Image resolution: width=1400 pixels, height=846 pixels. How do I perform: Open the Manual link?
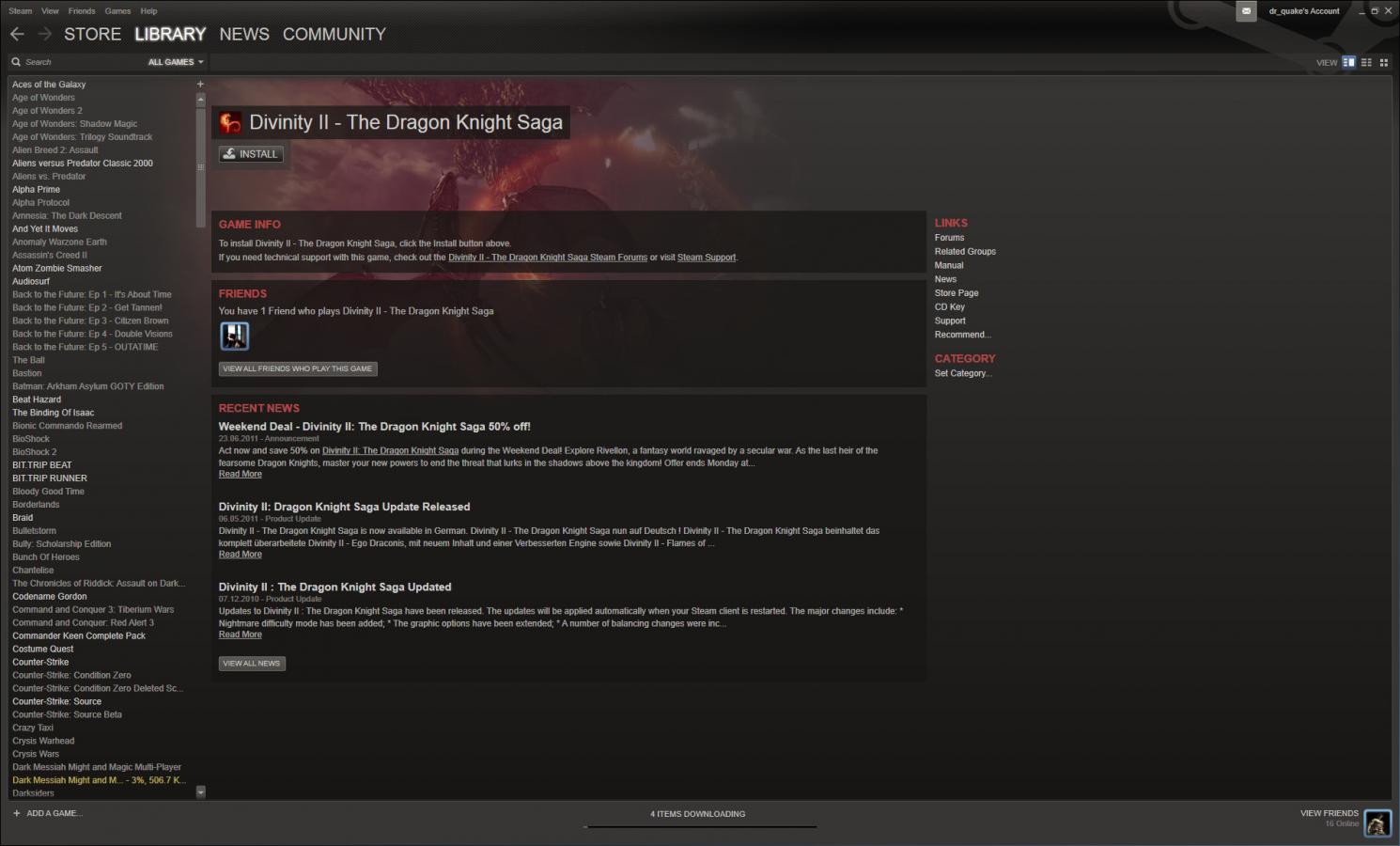[949, 265]
